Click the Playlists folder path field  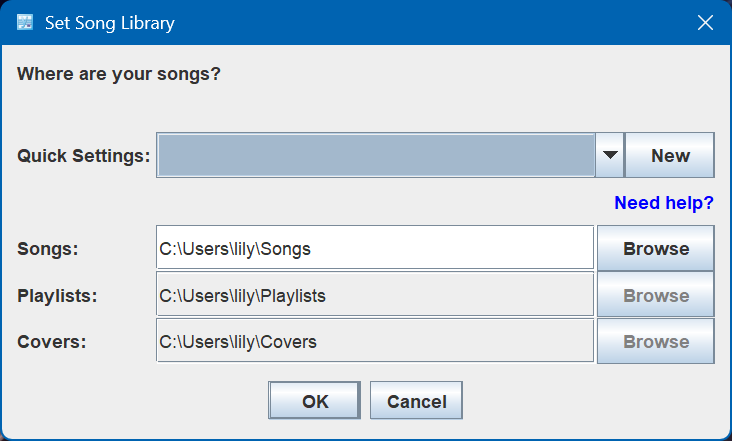point(375,295)
